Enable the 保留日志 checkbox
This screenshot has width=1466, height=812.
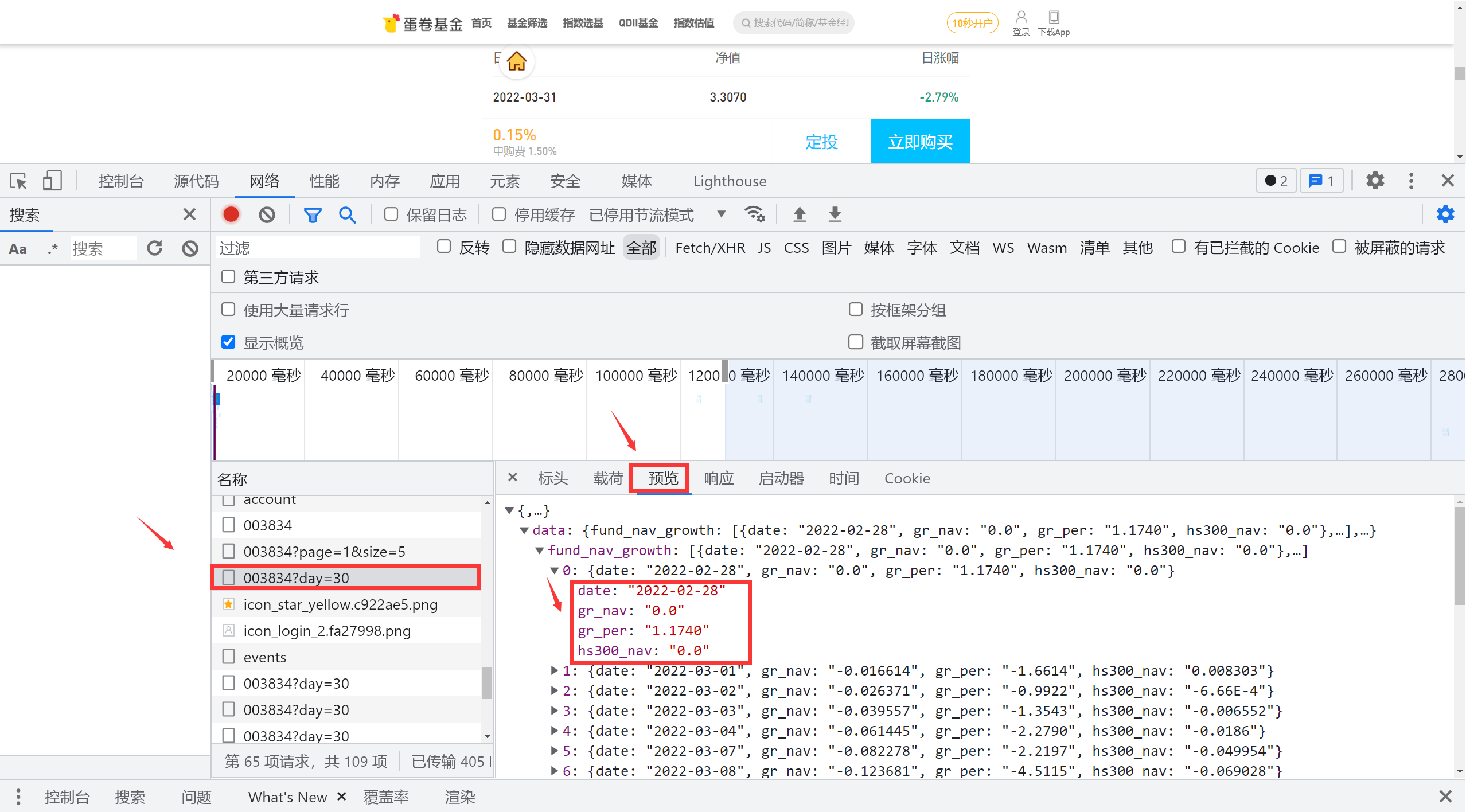[391, 214]
